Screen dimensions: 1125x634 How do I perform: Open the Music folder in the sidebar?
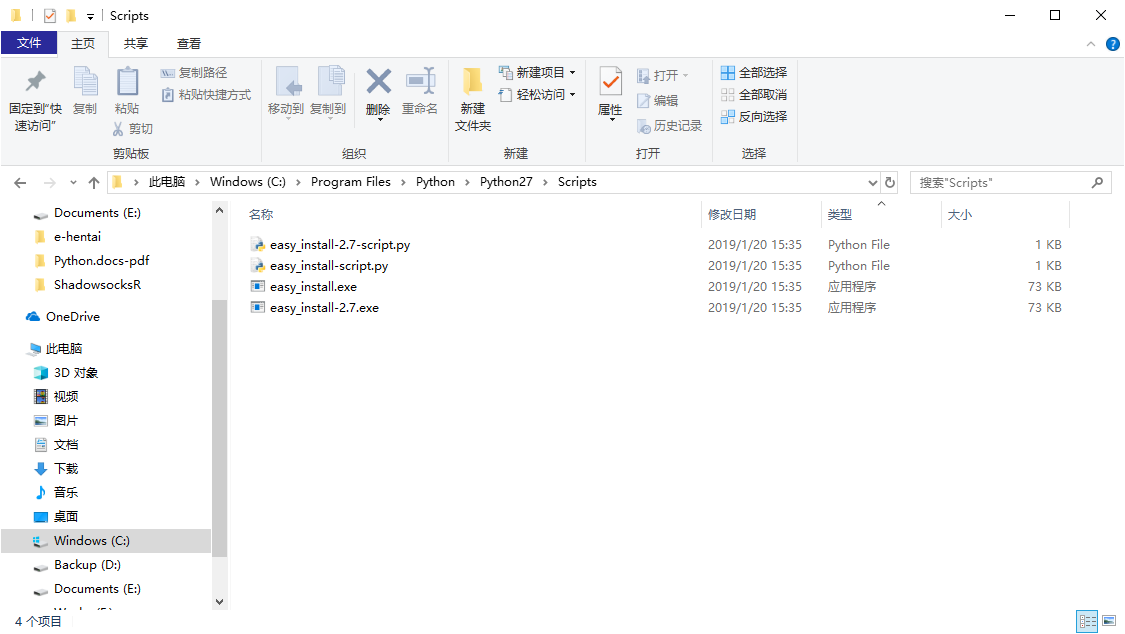pos(66,493)
